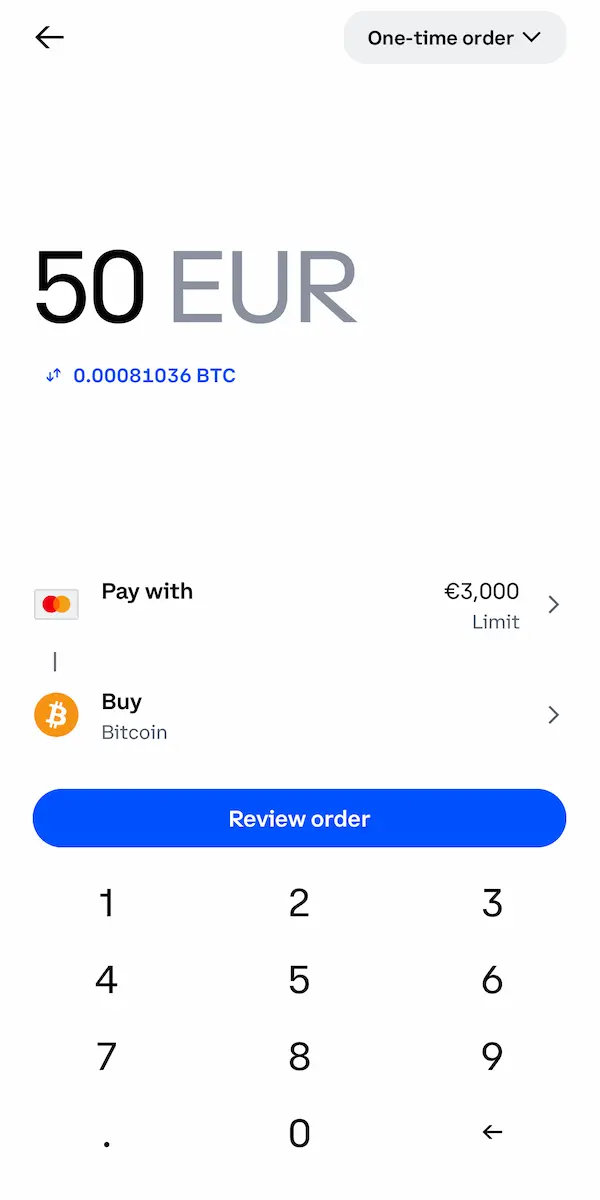Open the One-time order dropdown
The width and height of the screenshot is (600, 1200).
[455, 38]
